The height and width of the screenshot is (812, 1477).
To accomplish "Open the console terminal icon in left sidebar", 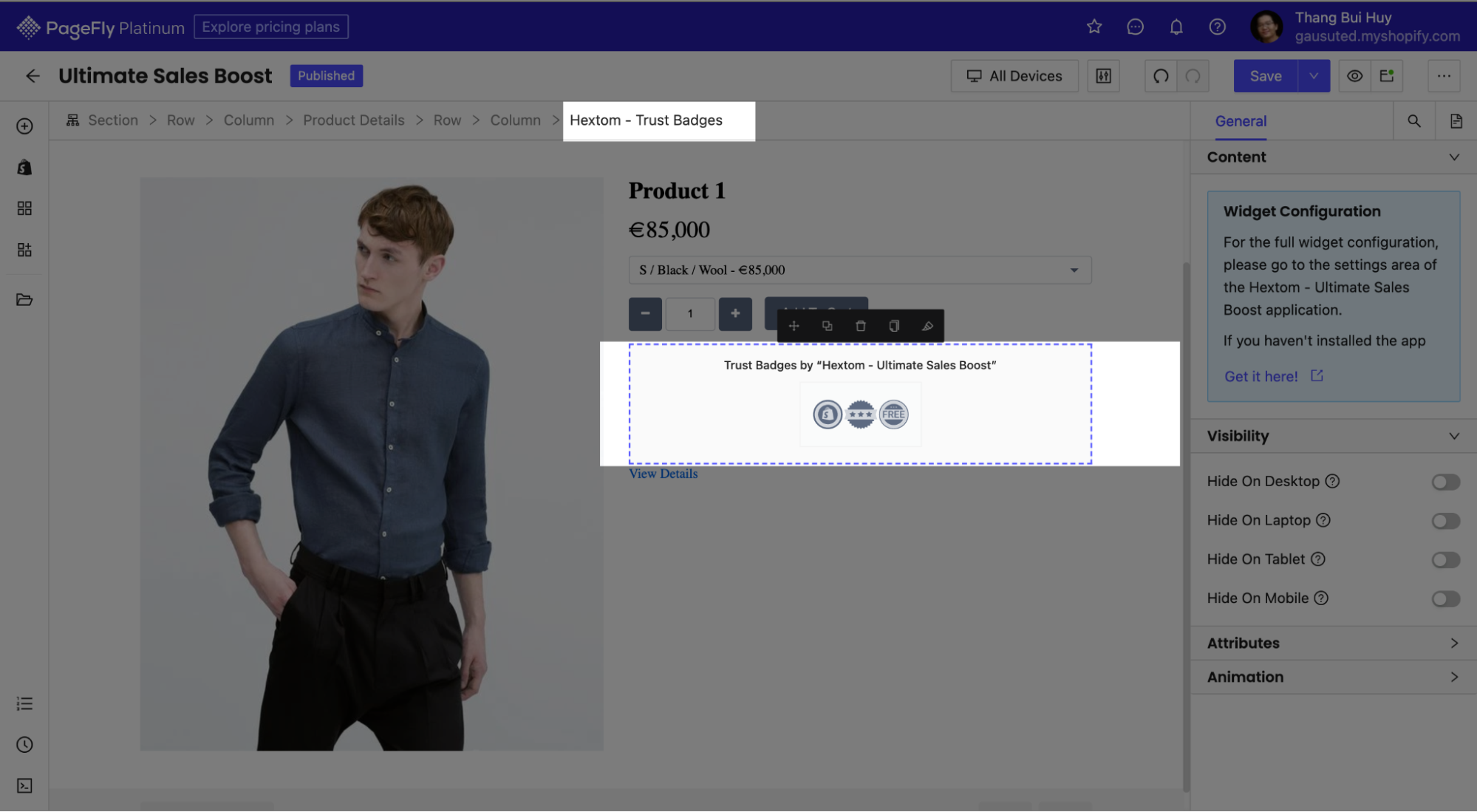I will click(24, 785).
